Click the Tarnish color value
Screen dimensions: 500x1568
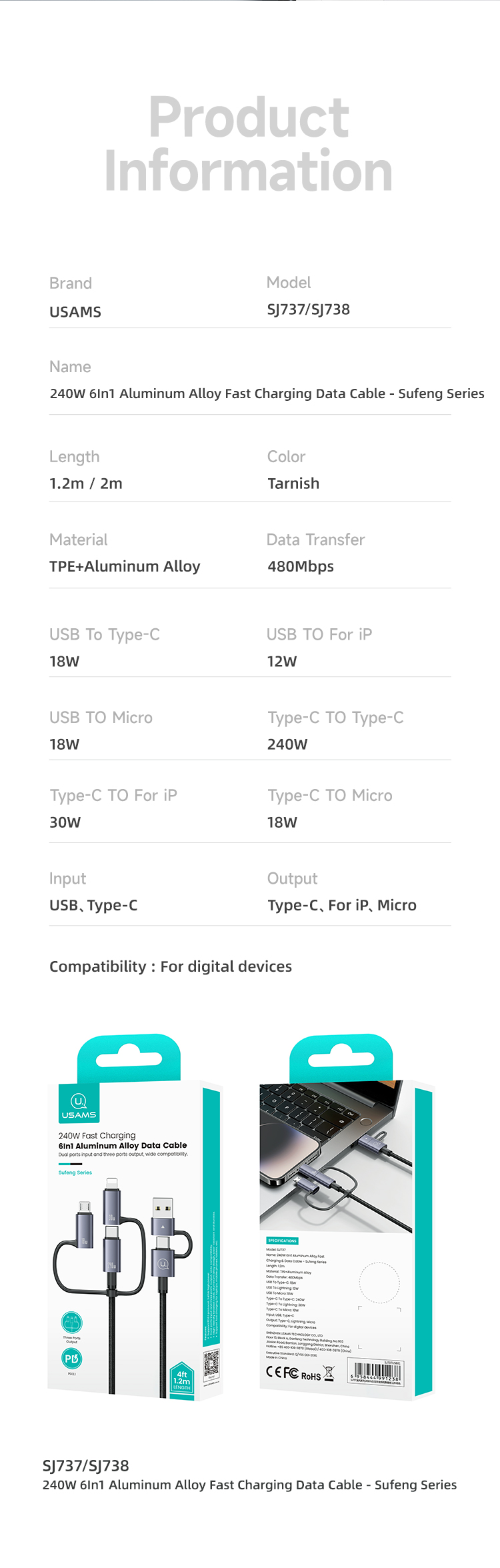[293, 484]
